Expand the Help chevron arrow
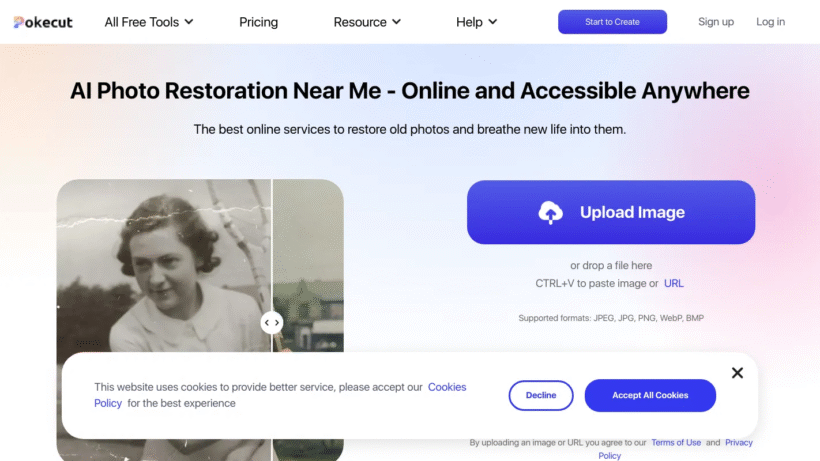 point(493,22)
